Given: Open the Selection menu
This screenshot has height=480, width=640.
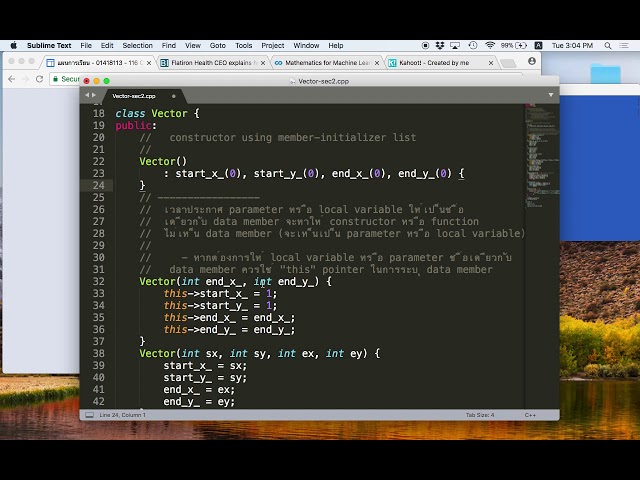Looking at the screenshot, I should coord(138,45).
